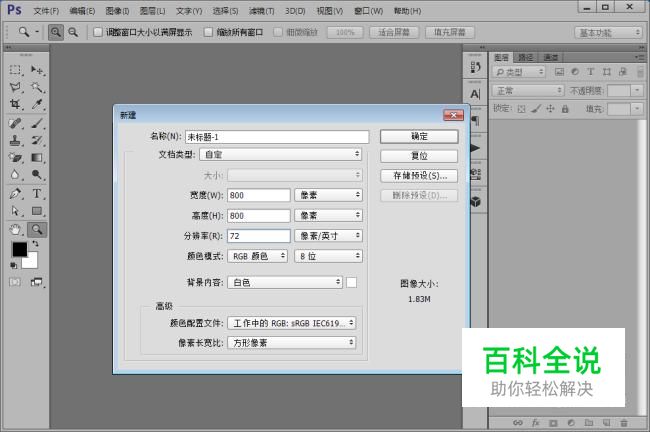Screen dimensions: 650x432
Task: Toggle lock all padlock icon
Action: pyautogui.click(x=565, y=109)
